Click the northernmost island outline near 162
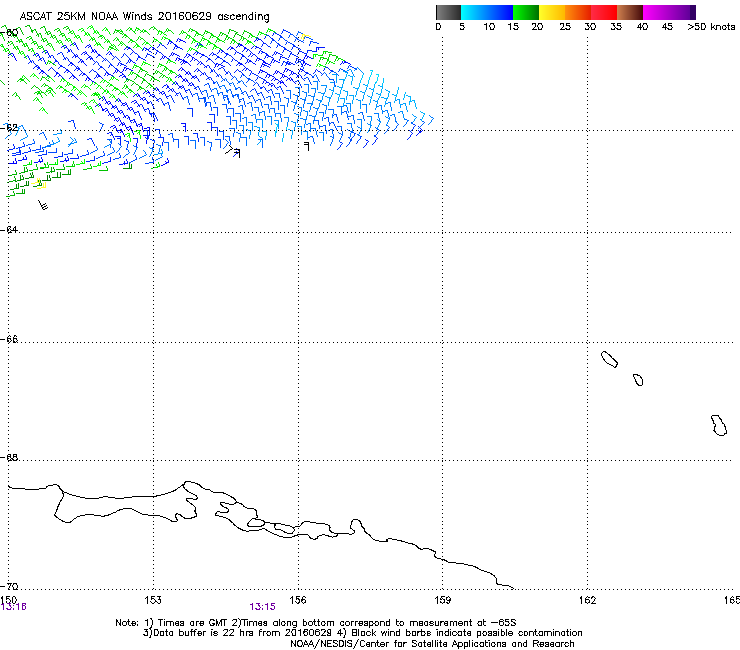This screenshot has width=740, height=650. (x=609, y=359)
